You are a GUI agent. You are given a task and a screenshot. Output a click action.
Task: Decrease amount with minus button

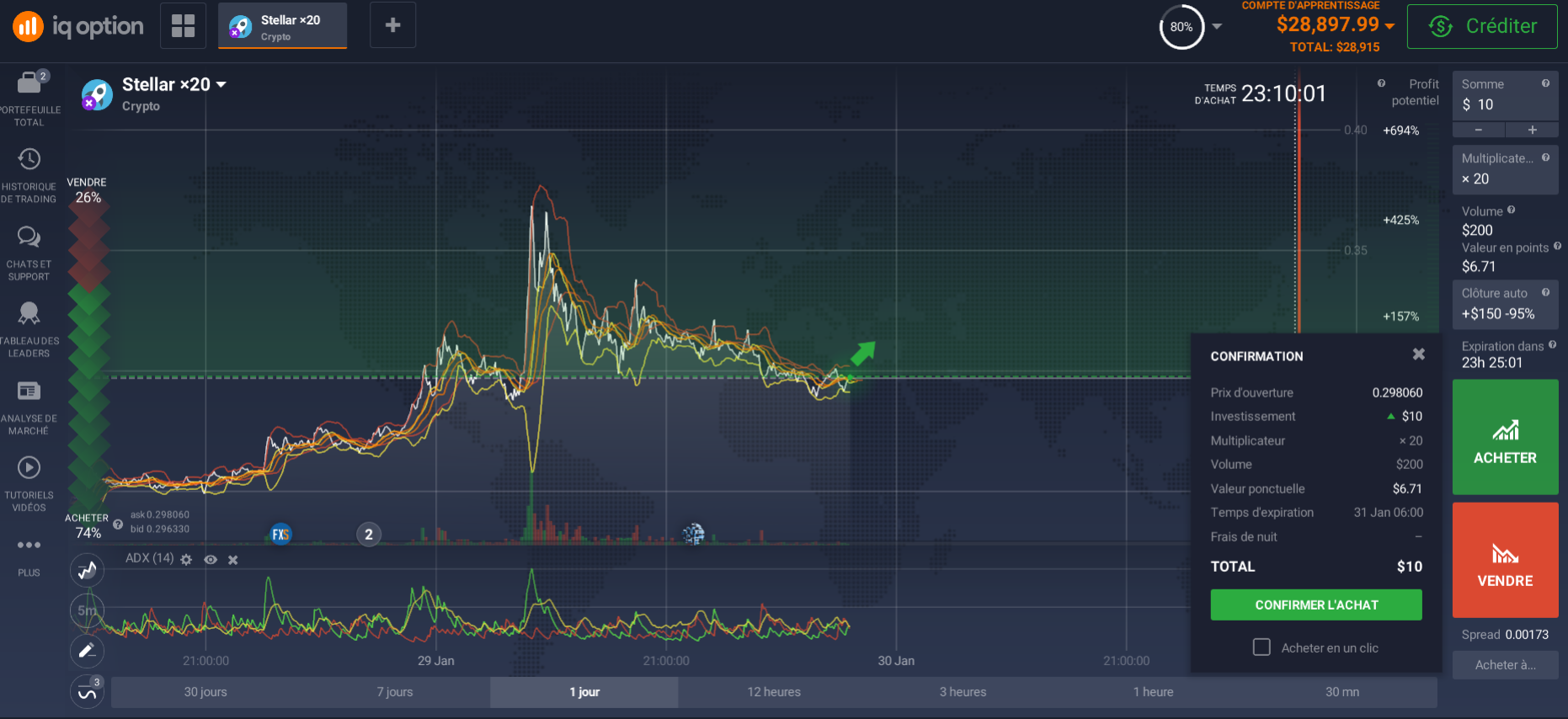[1479, 130]
